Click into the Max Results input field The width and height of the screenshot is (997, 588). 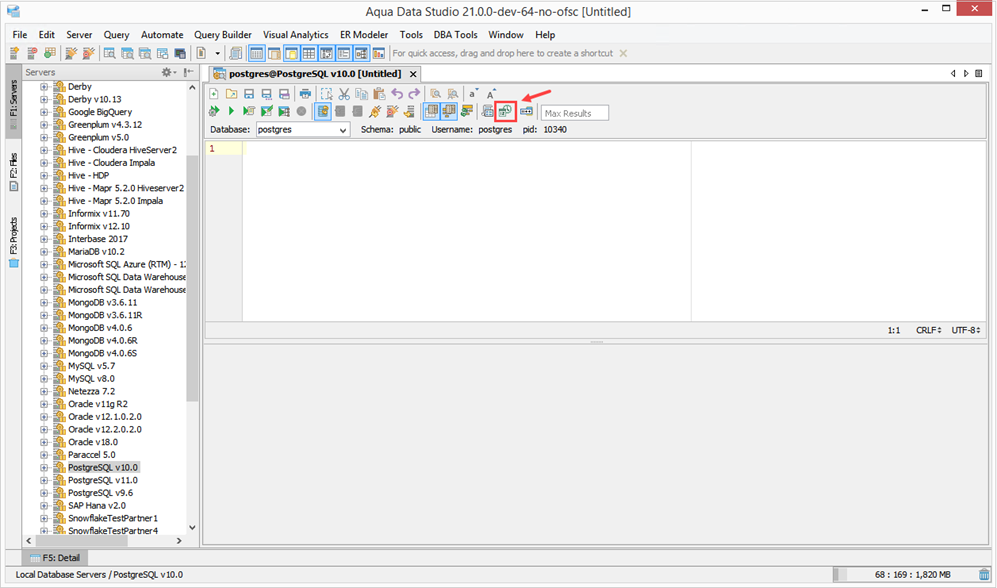574,113
